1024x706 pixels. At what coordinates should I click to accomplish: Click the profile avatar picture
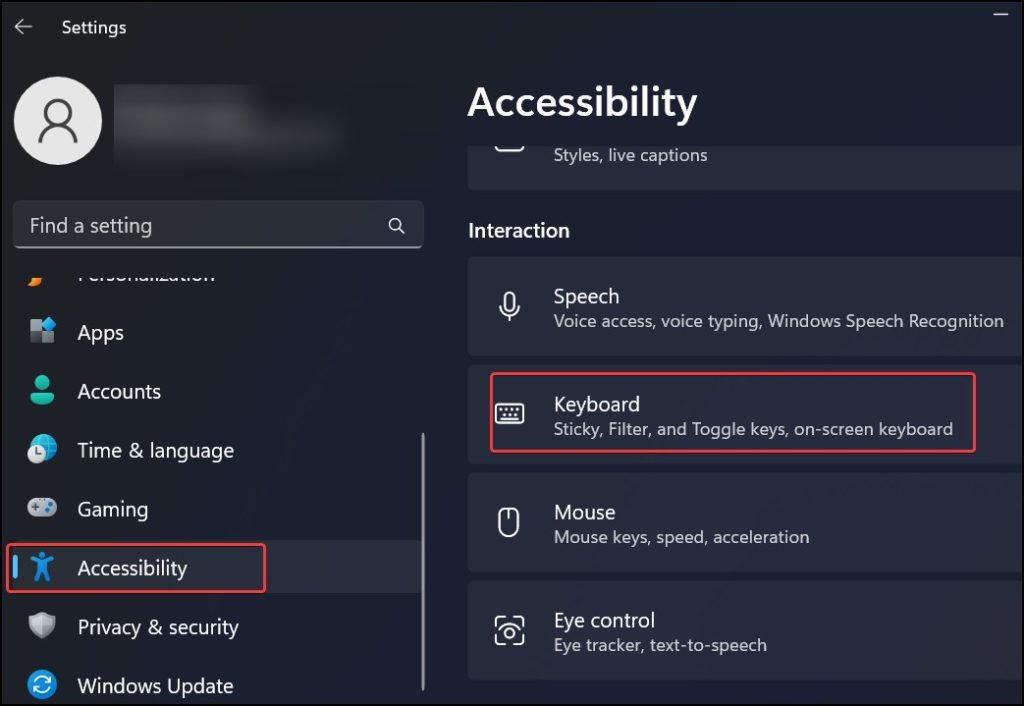click(x=58, y=120)
